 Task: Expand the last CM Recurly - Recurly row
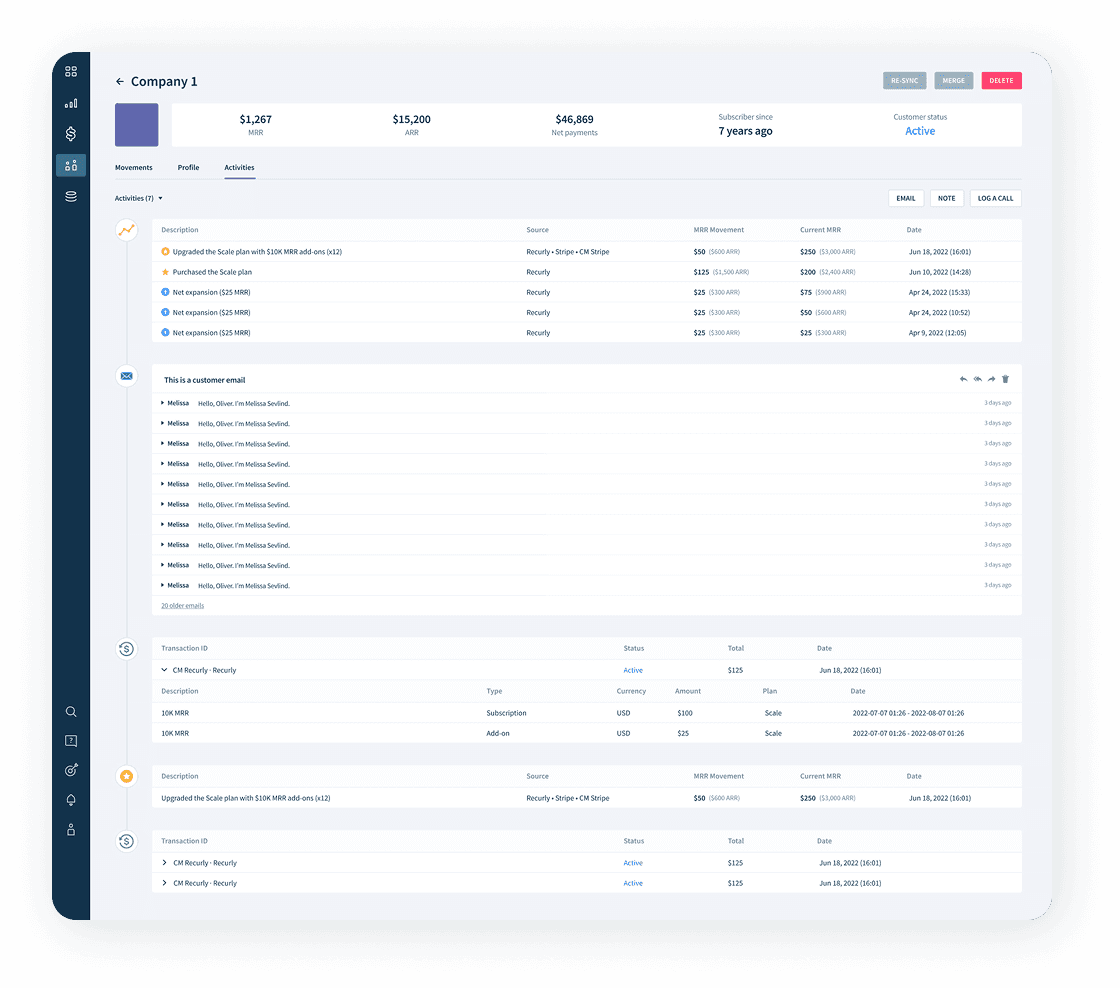coord(164,883)
